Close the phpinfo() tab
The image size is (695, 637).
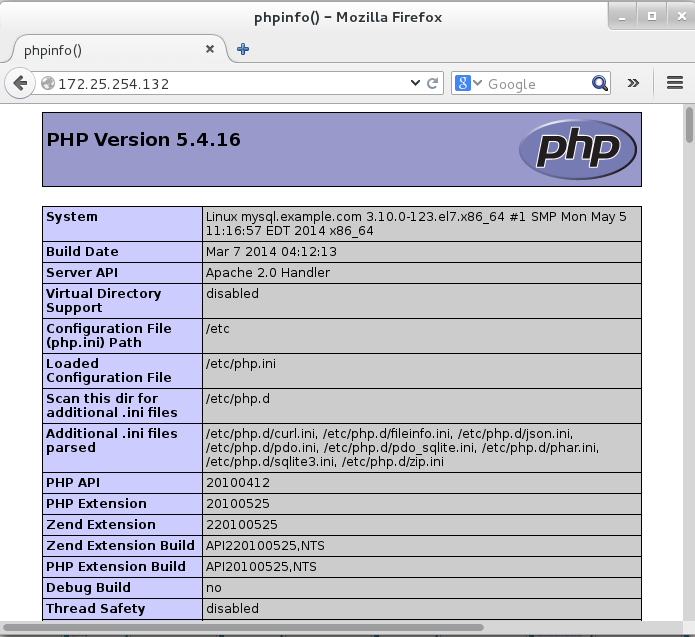pos(210,49)
